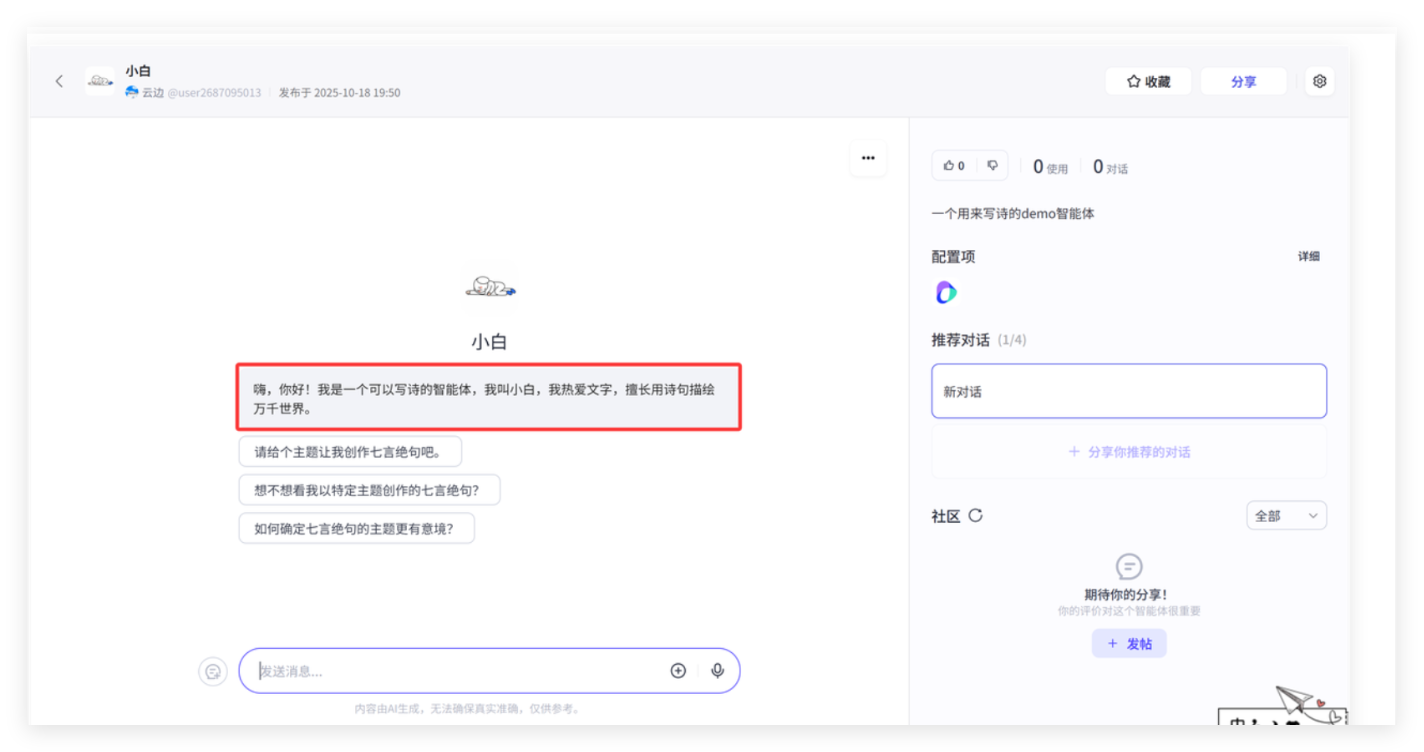Toggle 收藏 favorite star button
This screenshot has height=752, width=1424.
point(1148,81)
